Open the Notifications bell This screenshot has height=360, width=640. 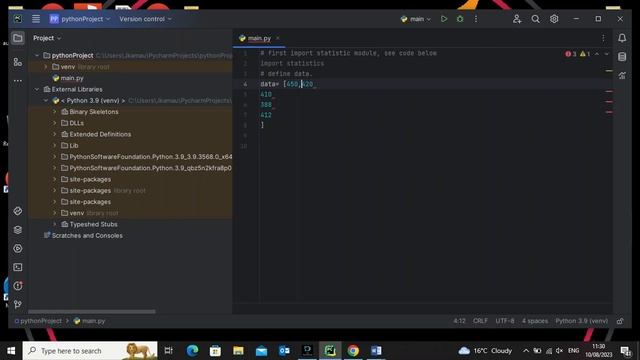(622, 38)
